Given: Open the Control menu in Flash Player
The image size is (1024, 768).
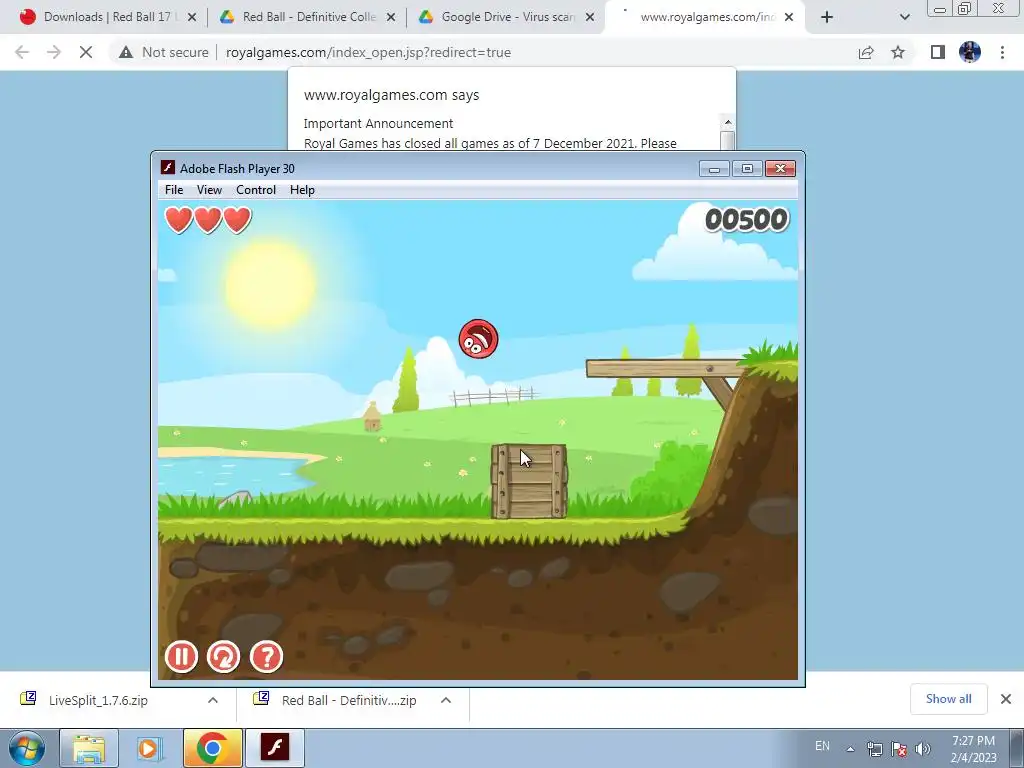Looking at the screenshot, I should pyautogui.click(x=256, y=189).
